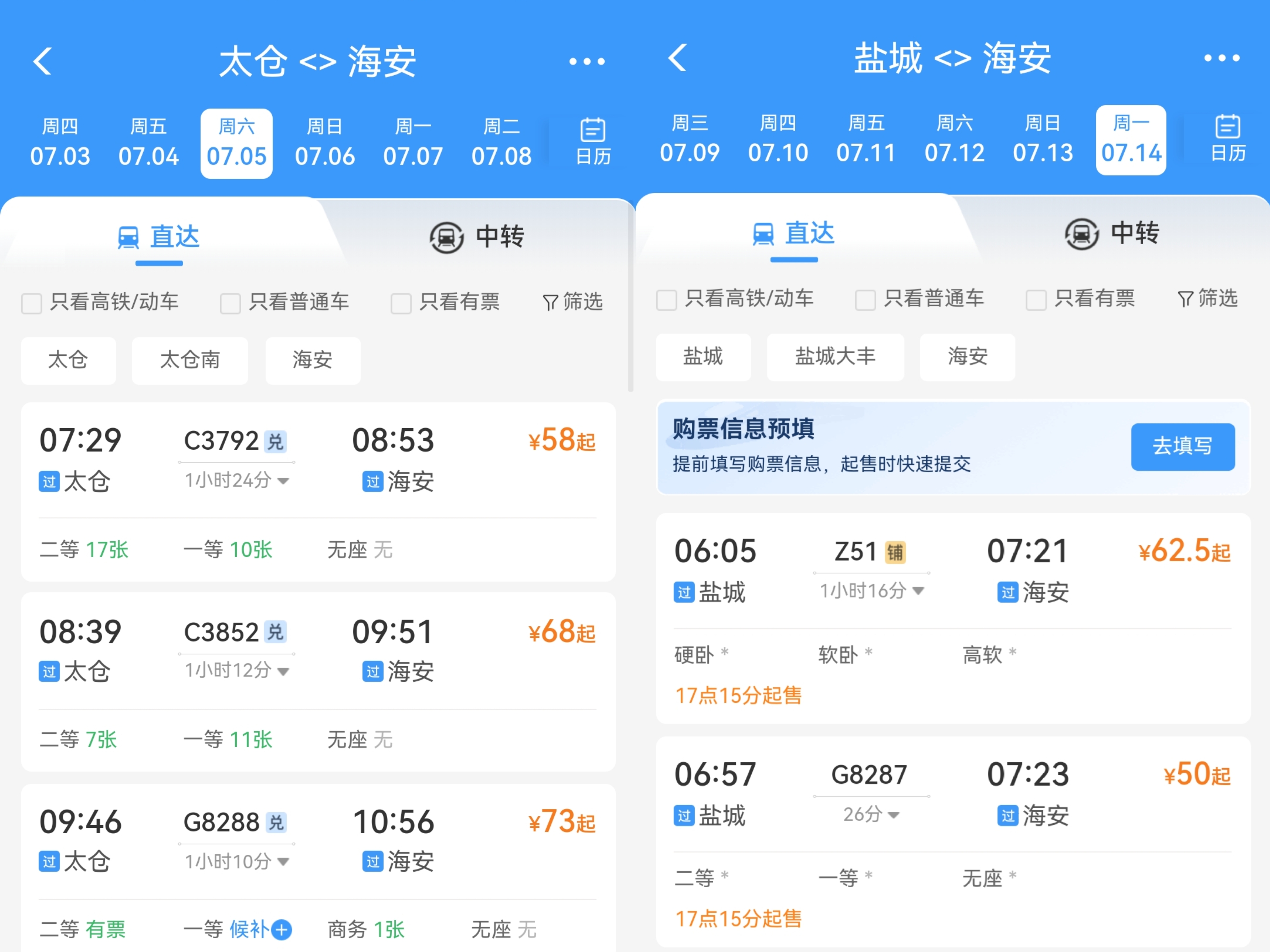This screenshot has height=952, width=1270.
Task: Check 只看高铁/动车 on left panel
Action: click(x=32, y=303)
